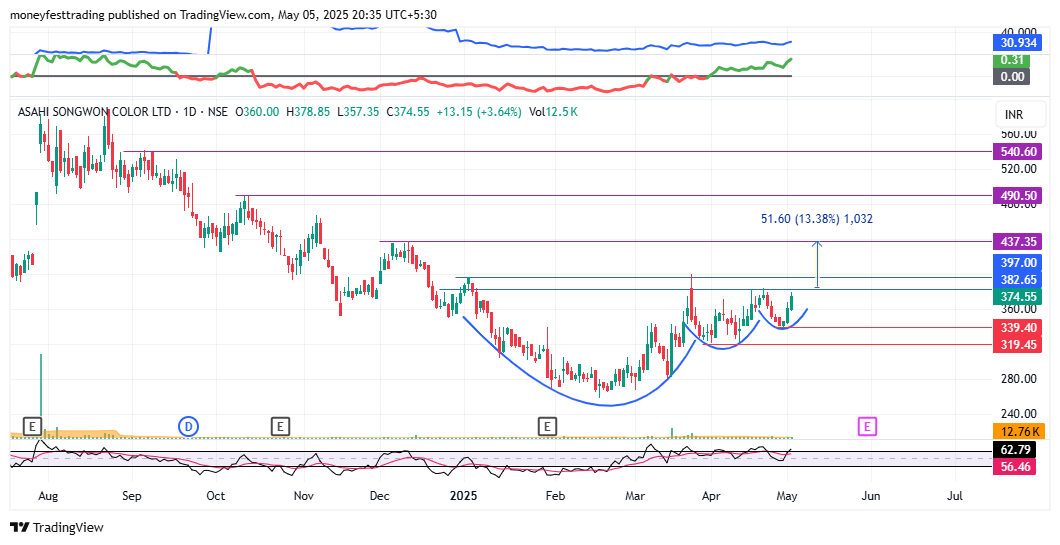Click the 12.76K volume label
This screenshot has width=1060, height=545.
(x=1017, y=431)
